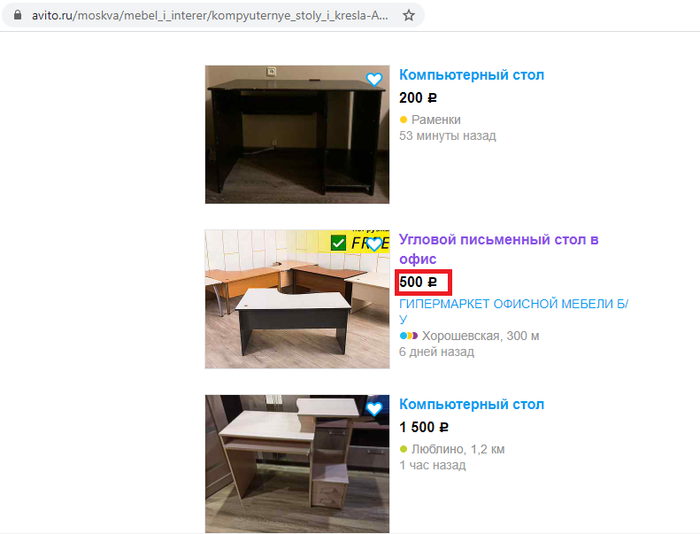Click the 500 ₽ price highlighted in red
The height and width of the screenshot is (534, 700).
(418, 282)
